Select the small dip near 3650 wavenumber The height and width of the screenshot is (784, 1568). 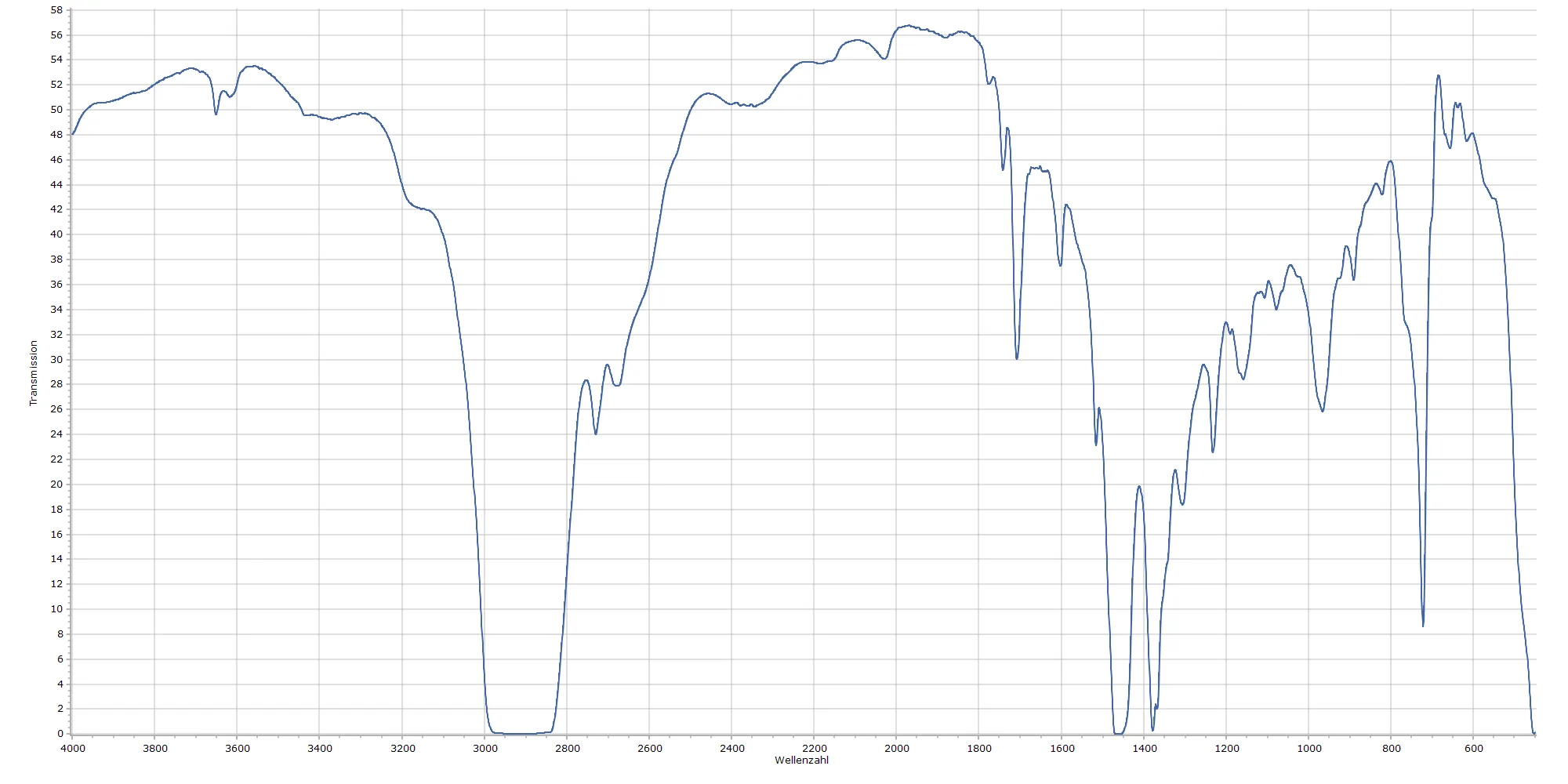[x=216, y=114]
